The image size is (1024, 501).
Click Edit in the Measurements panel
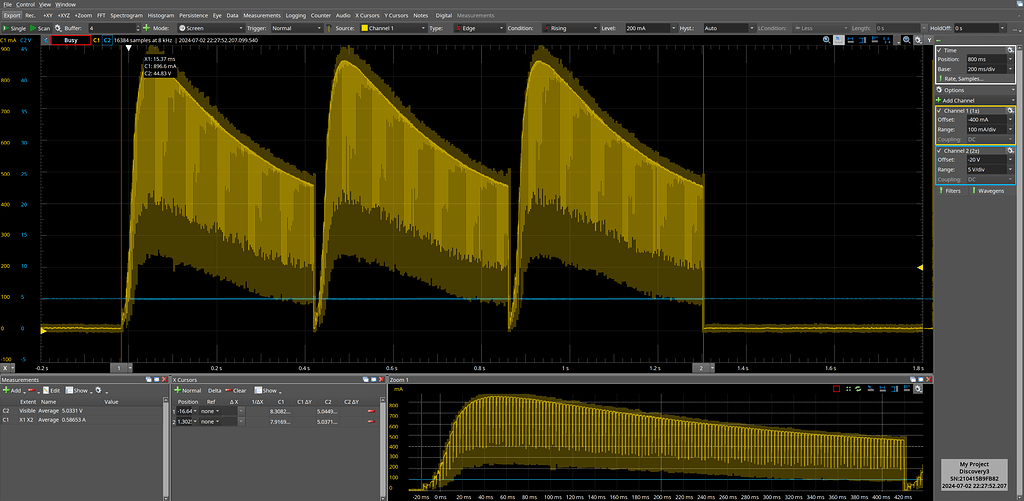pyautogui.click(x=54, y=390)
